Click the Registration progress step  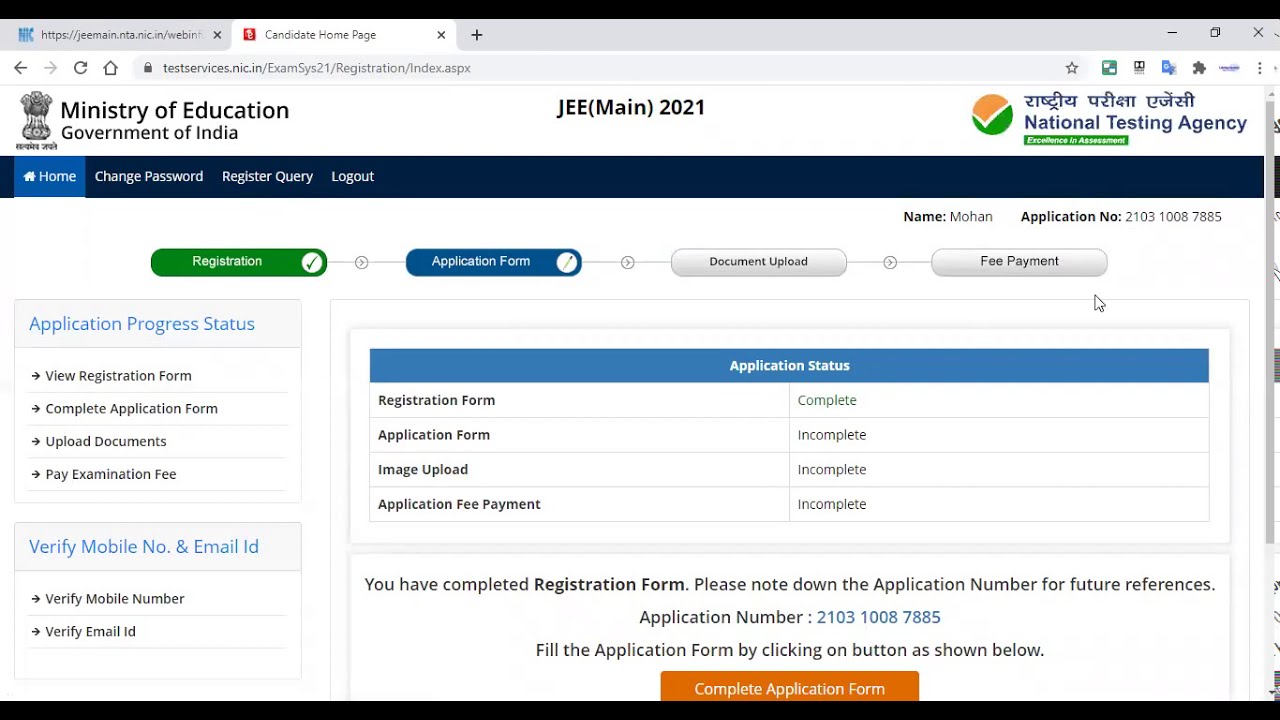tap(239, 262)
